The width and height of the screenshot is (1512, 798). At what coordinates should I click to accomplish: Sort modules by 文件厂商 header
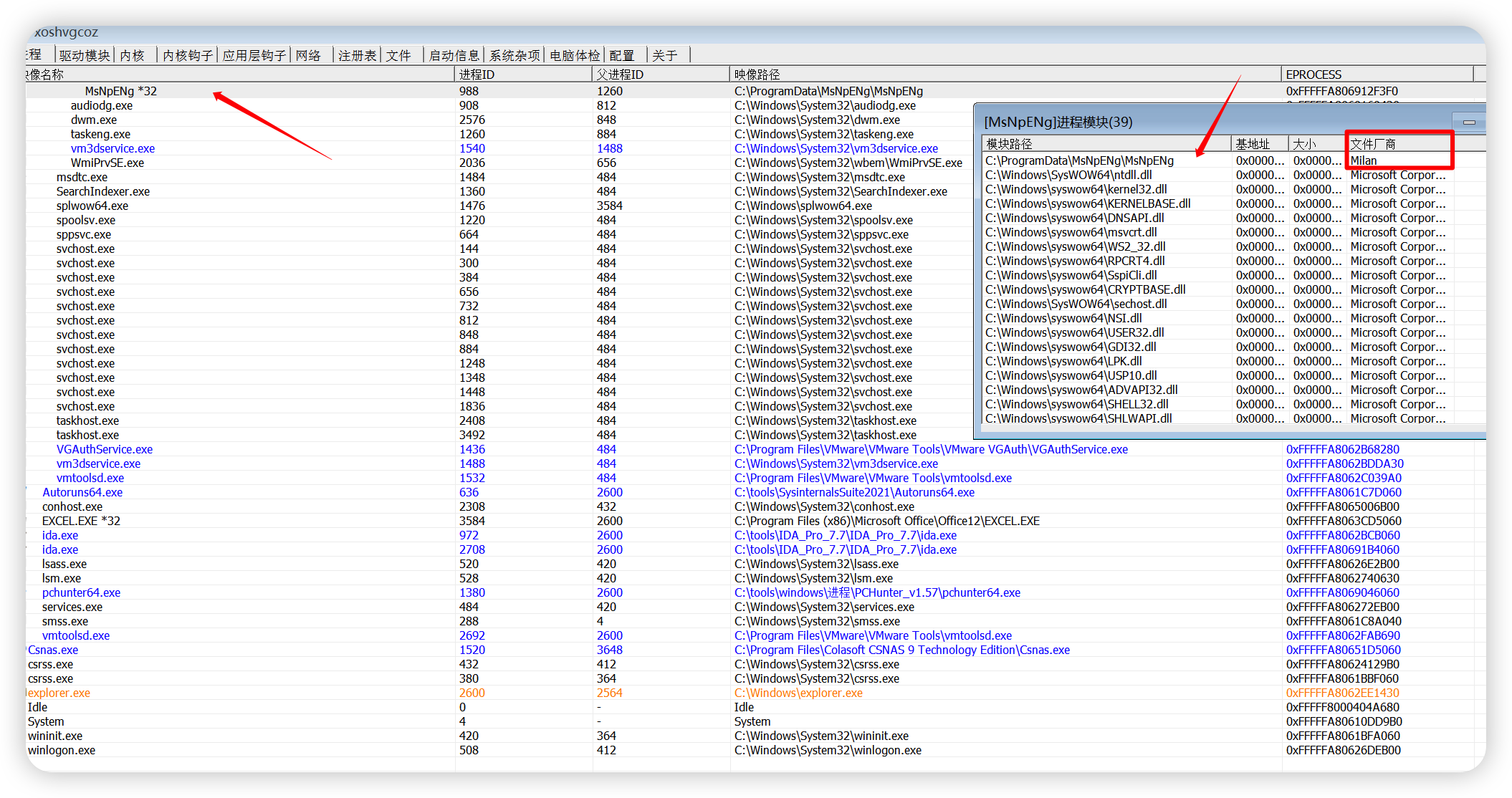1399,143
